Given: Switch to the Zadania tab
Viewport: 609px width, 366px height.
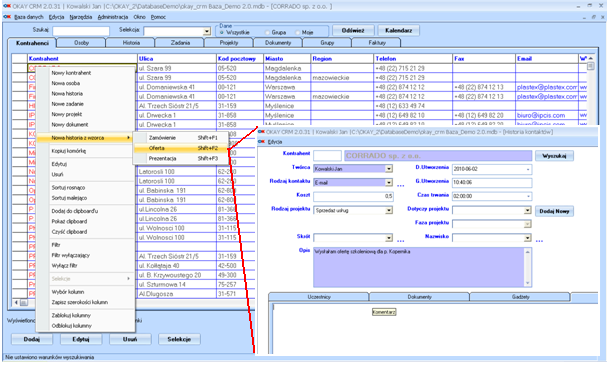Looking at the screenshot, I should point(180,43).
